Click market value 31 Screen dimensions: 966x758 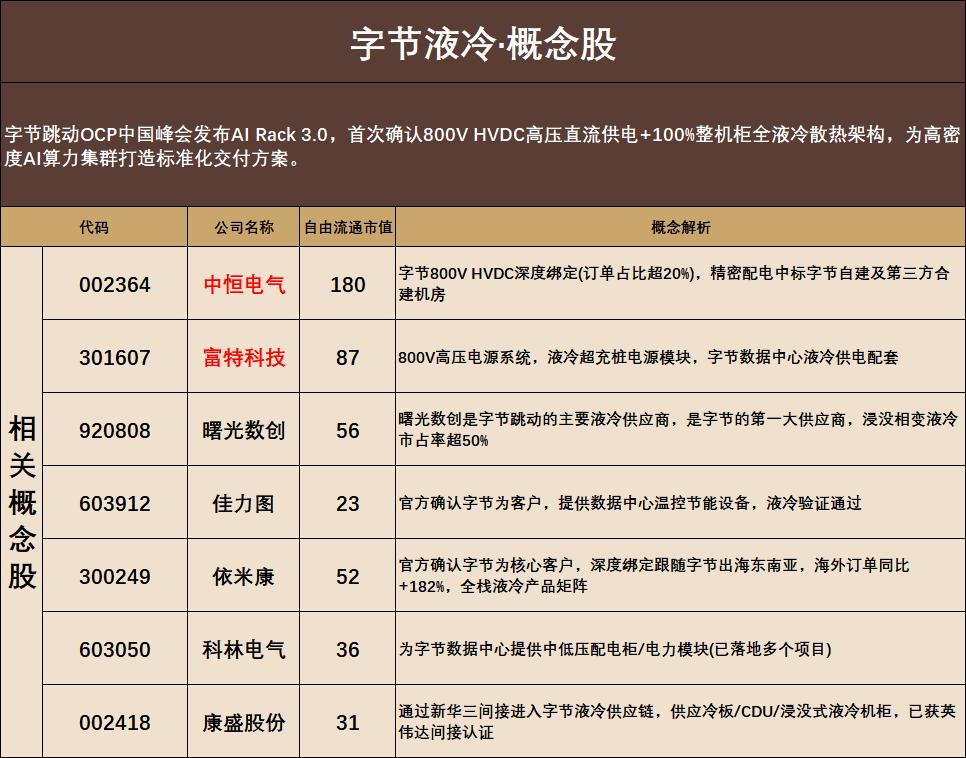click(347, 722)
